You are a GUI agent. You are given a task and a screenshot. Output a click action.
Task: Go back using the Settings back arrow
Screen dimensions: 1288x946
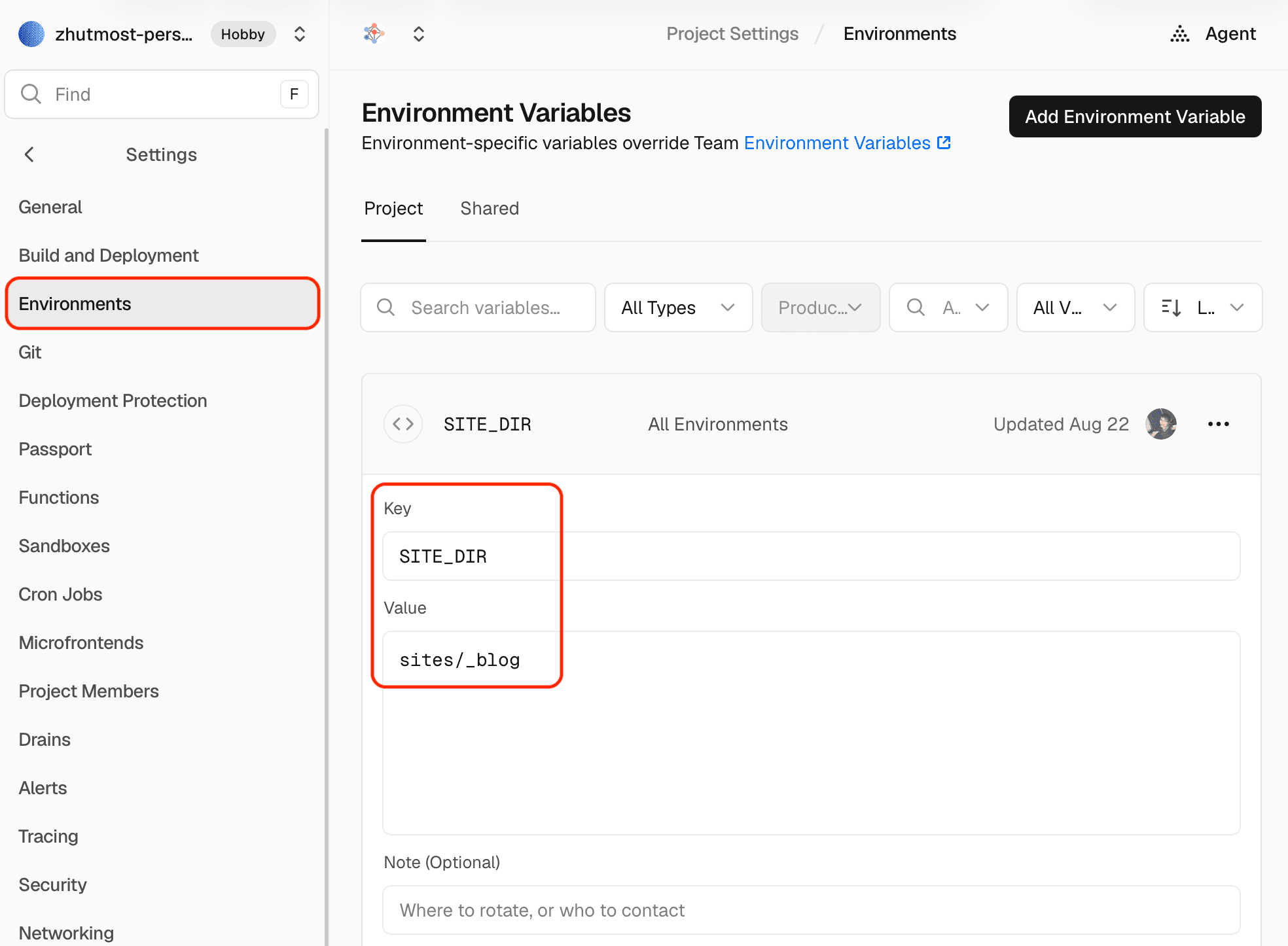coord(29,154)
